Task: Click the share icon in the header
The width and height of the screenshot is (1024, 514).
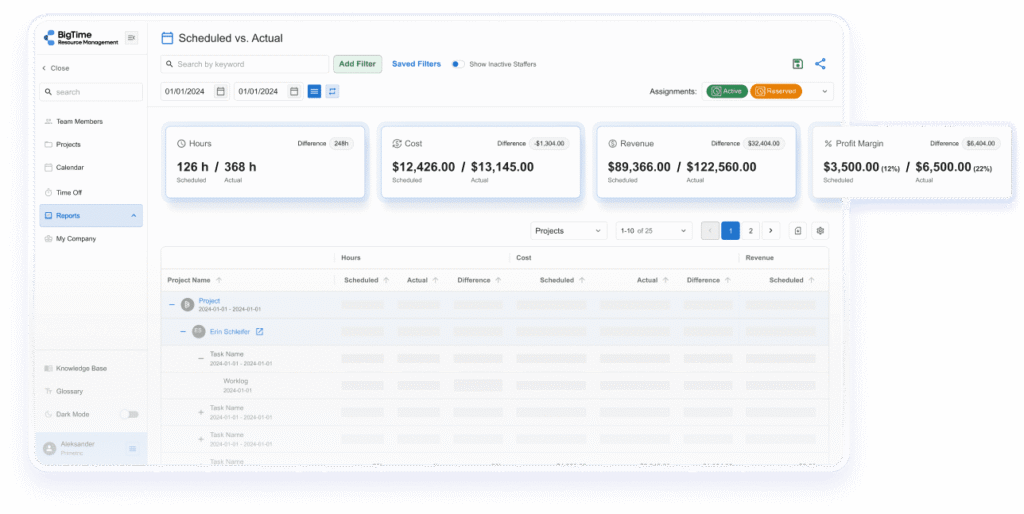Action: 820,64
